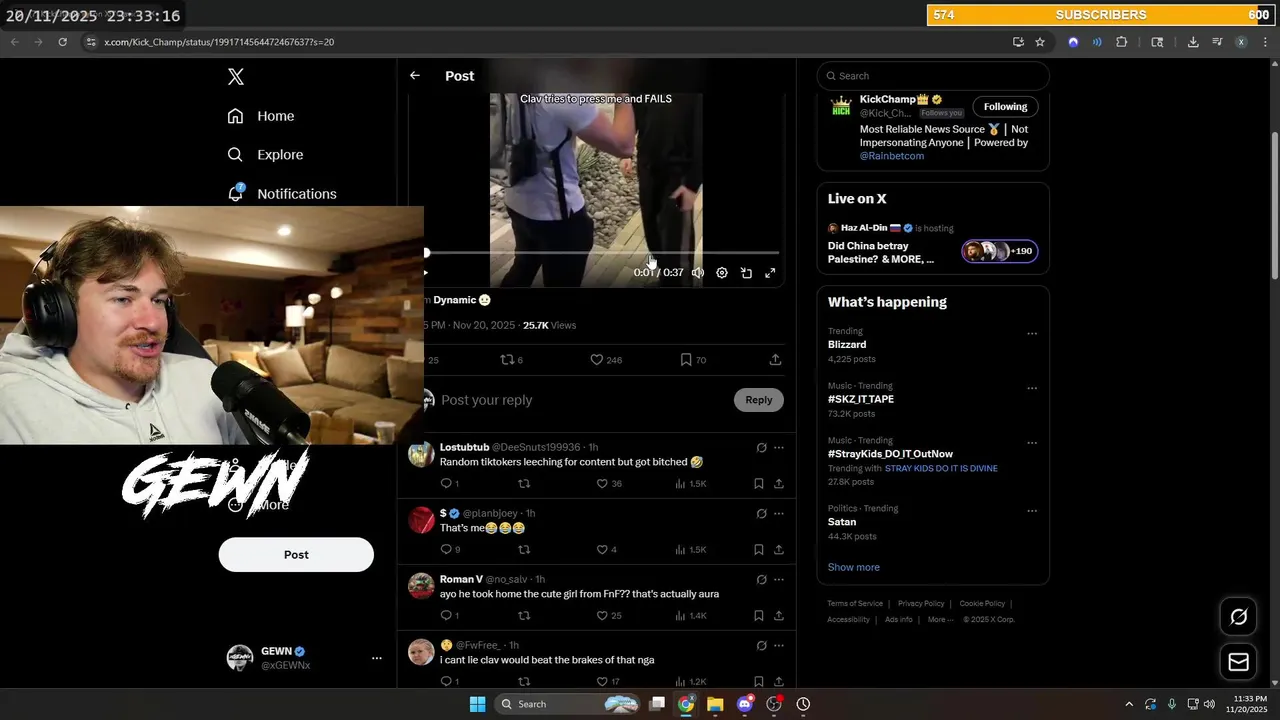Click the X logo in the sidebar
The width and height of the screenshot is (1280, 720).
236,77
